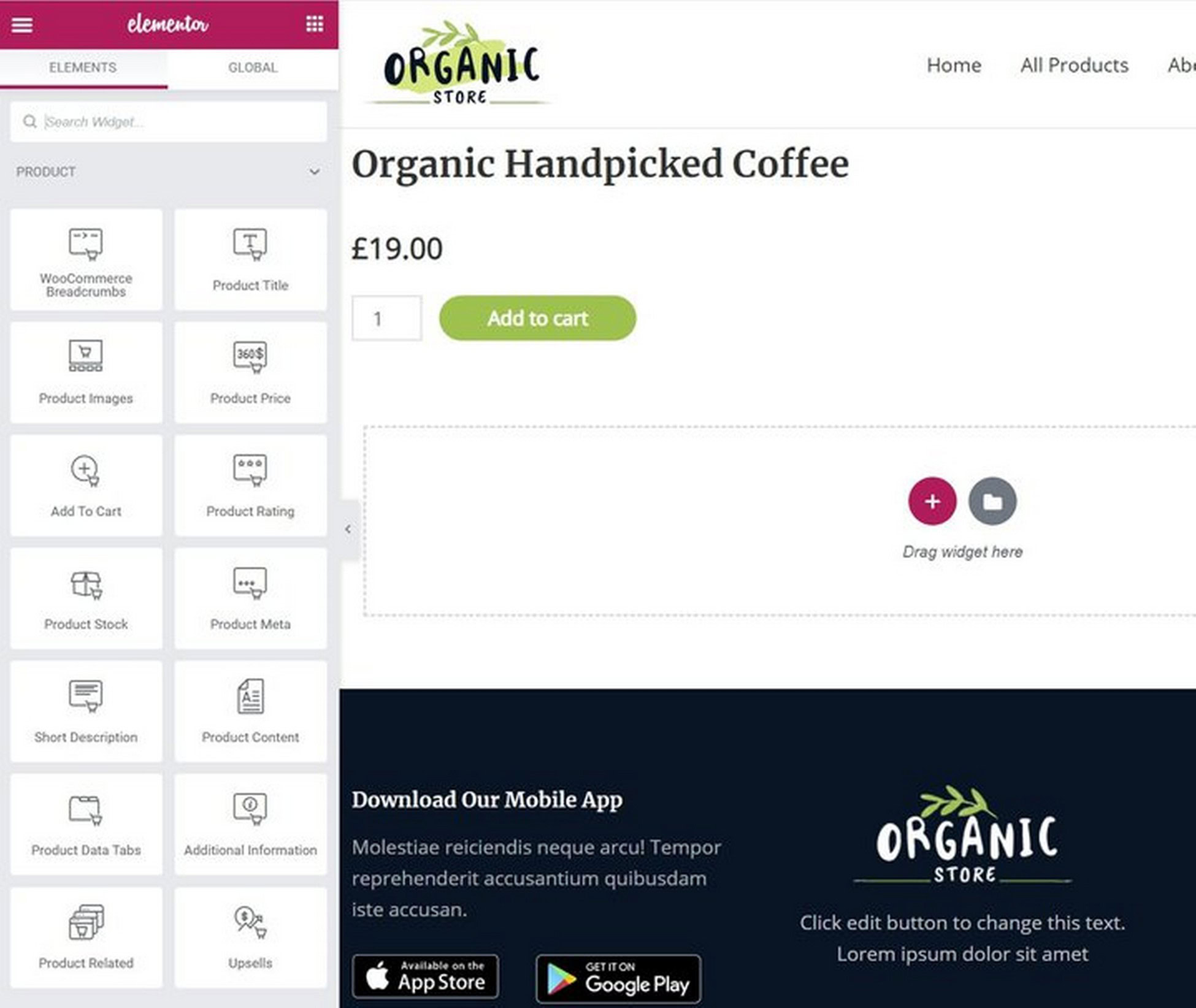This screenshot has width=1196, height=1008.
Task: Open the Elementor grid apps menu
Action: 315,24
